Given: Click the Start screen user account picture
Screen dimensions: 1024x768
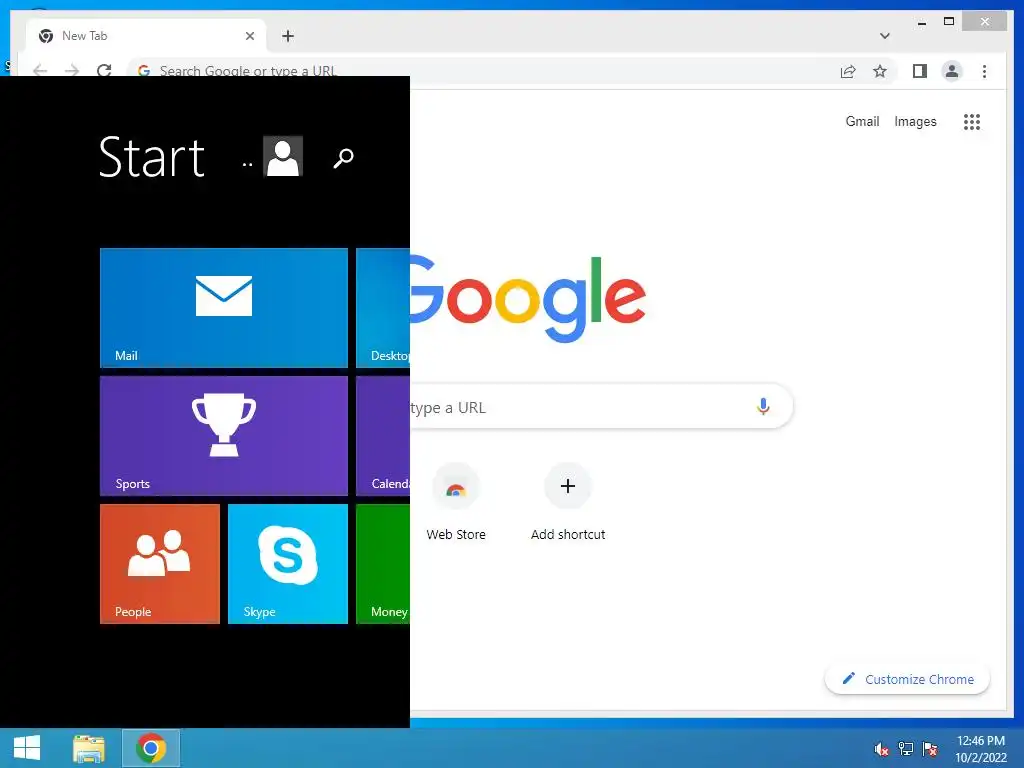Looking at the screenshot, I should click(x=283, y=156).
